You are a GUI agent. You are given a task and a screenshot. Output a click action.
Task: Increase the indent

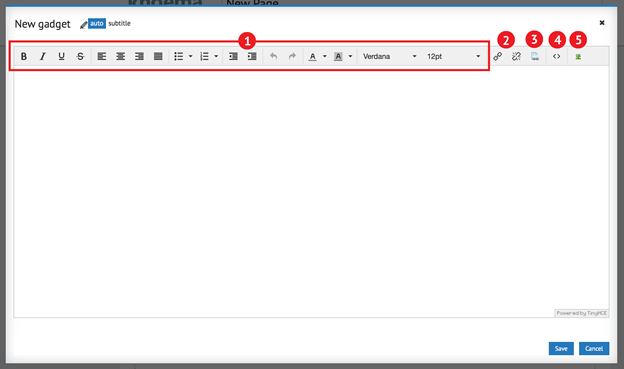[x=252, y=57]
